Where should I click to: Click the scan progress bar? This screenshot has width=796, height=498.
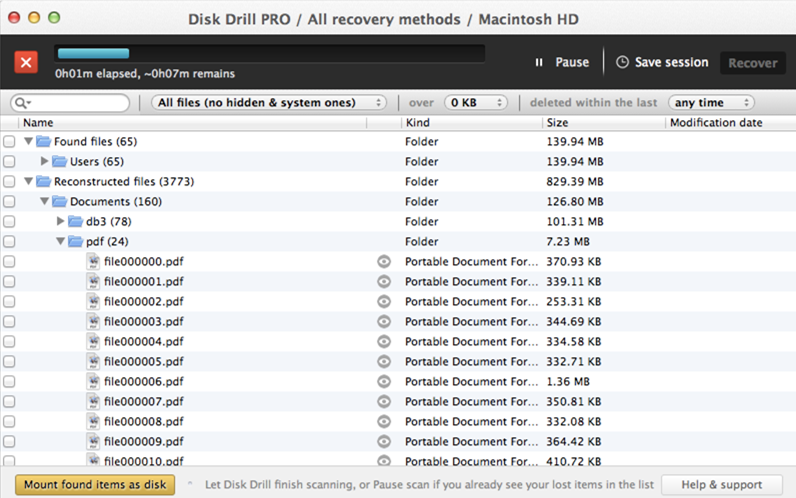(270, 53)
